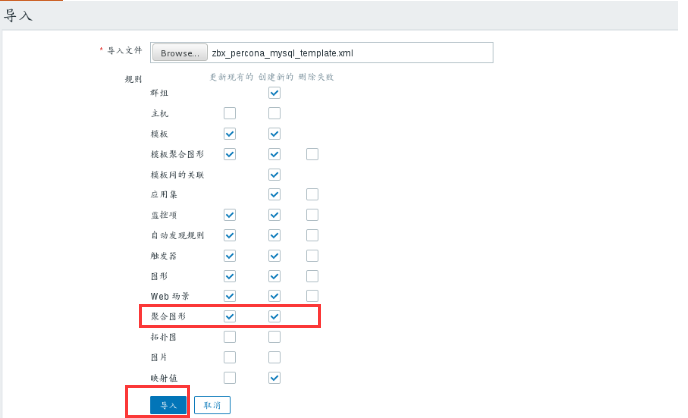Uncheck 更新现有的 for Web 场景

point(229,296)
